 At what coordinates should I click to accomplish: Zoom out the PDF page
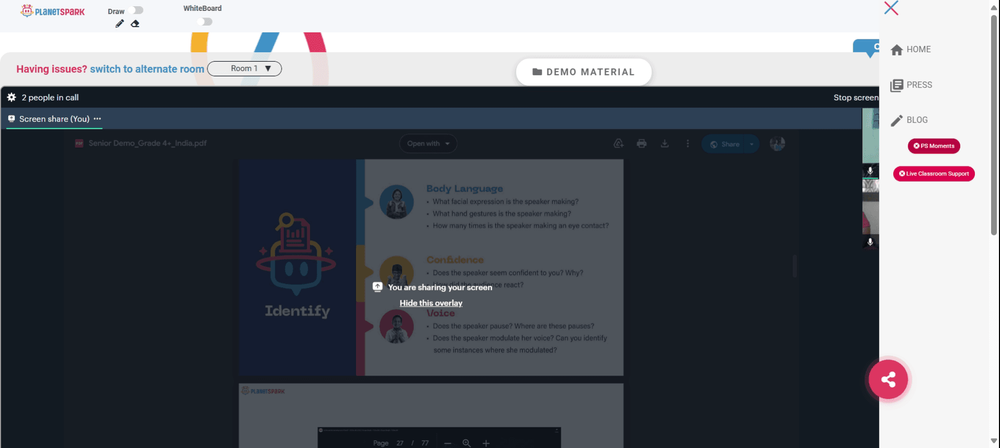coord(447,443)
